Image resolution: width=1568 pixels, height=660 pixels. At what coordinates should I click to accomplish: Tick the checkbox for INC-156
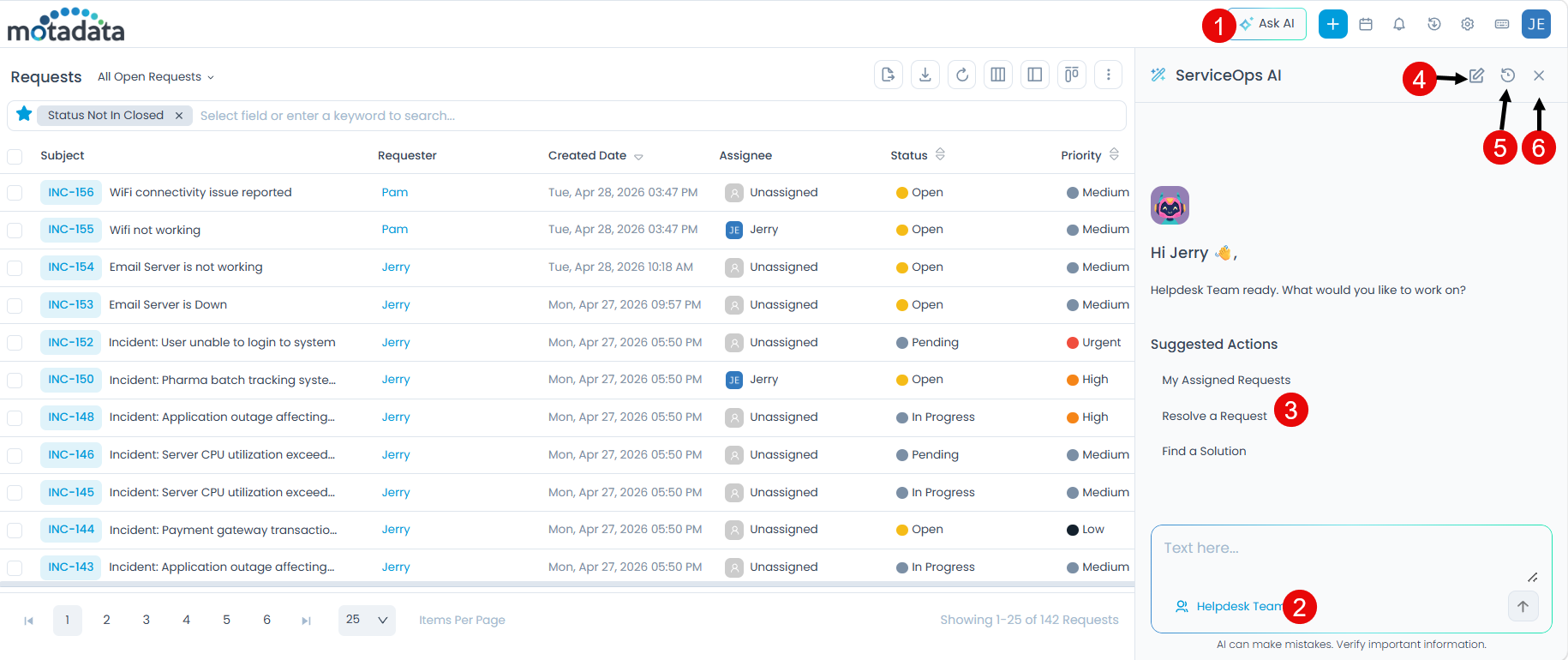[15, 193]
